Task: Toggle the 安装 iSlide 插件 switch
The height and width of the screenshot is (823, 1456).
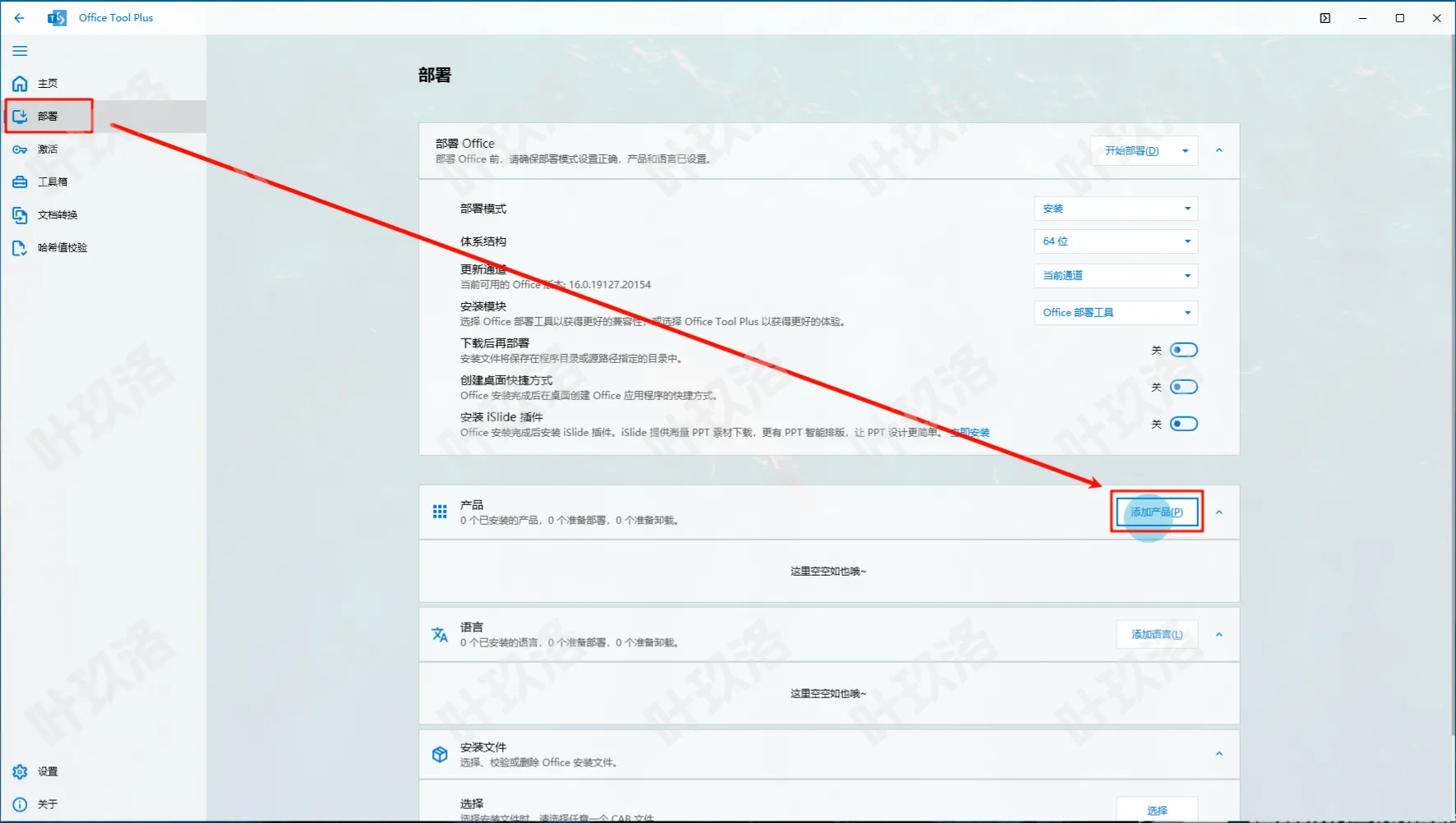Action: coord(1184,424)
